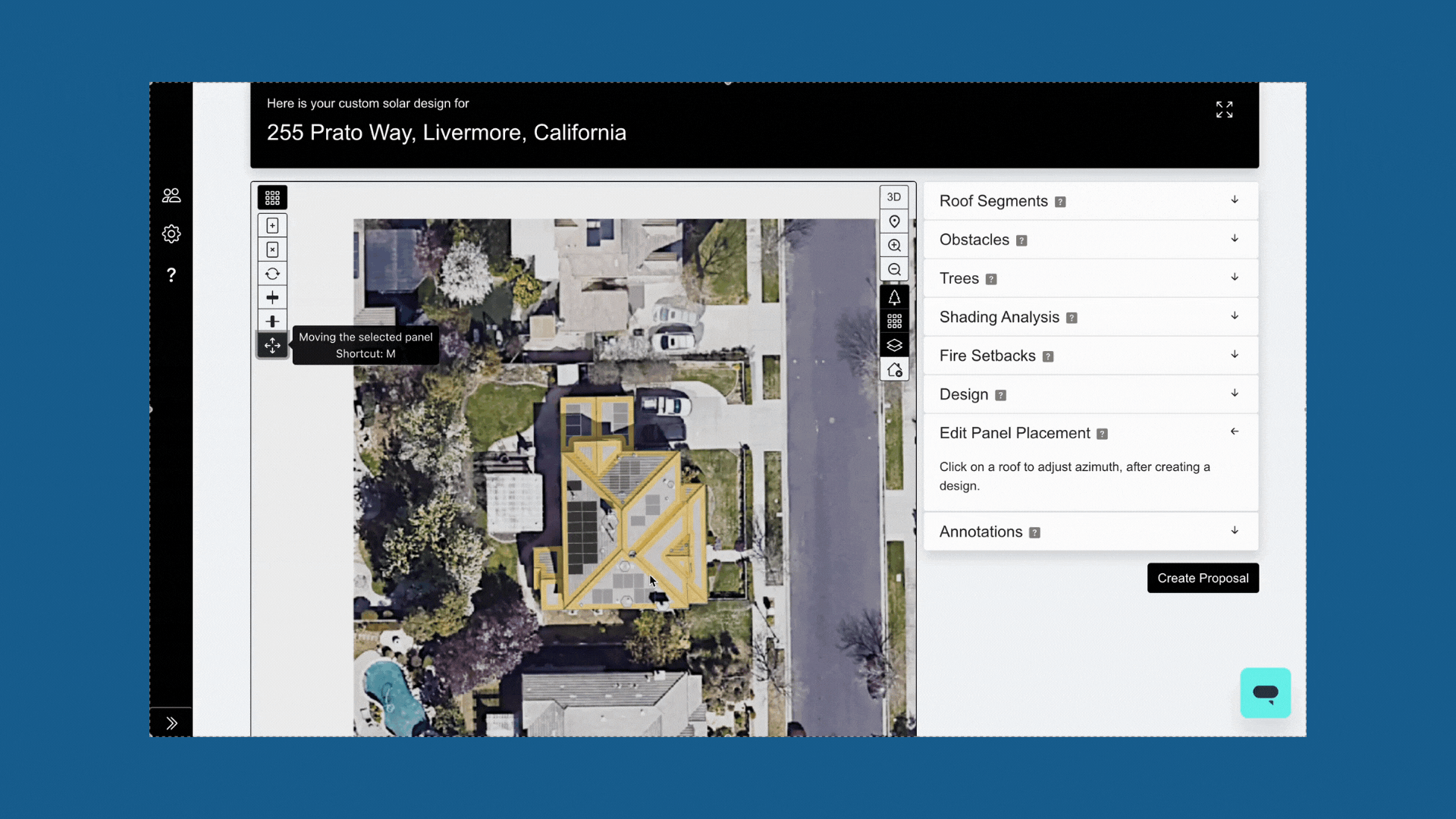This screenshot has height=819, width=1456.
Task: Expand the Design section
Action: 1090,394
